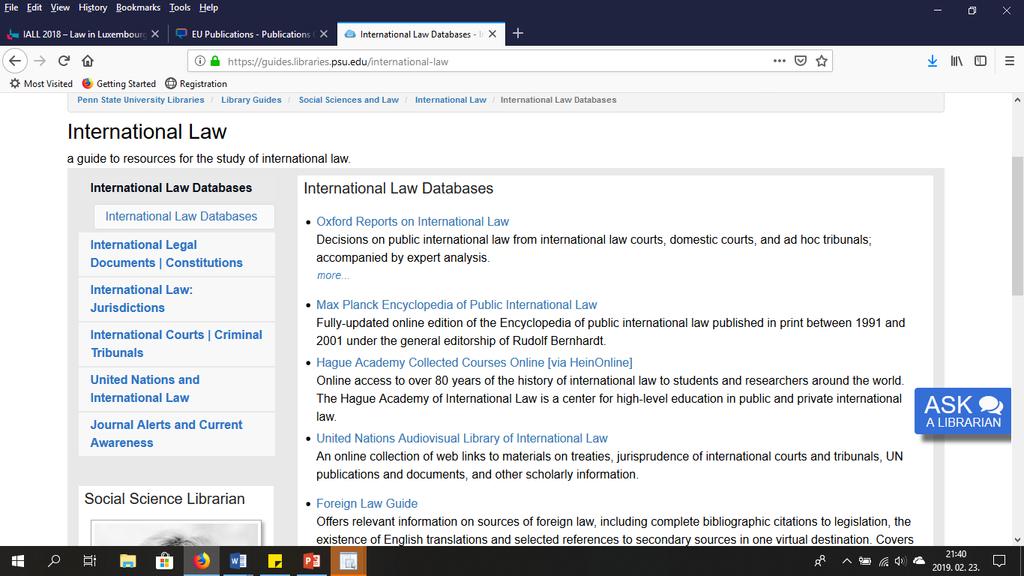Launch File Explorer from taskbar
The width and height of the screenshot is (1024, 576).
[x=127, y=561]
